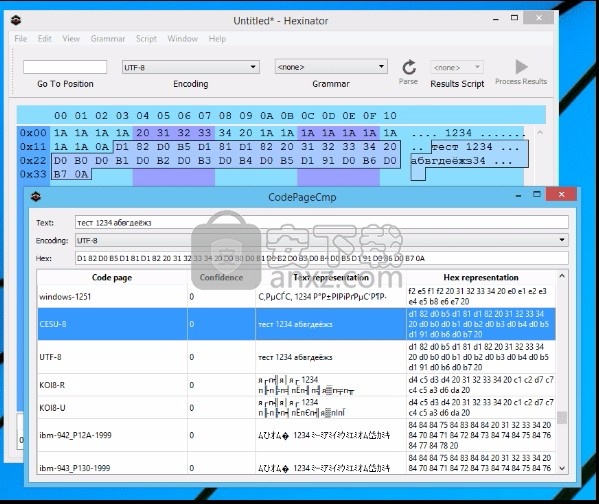This screenshot has height=504, width=599.
Task: Click the ASCII text 'абвгдеёжз34' in hex view
Action: pos(448,160)
